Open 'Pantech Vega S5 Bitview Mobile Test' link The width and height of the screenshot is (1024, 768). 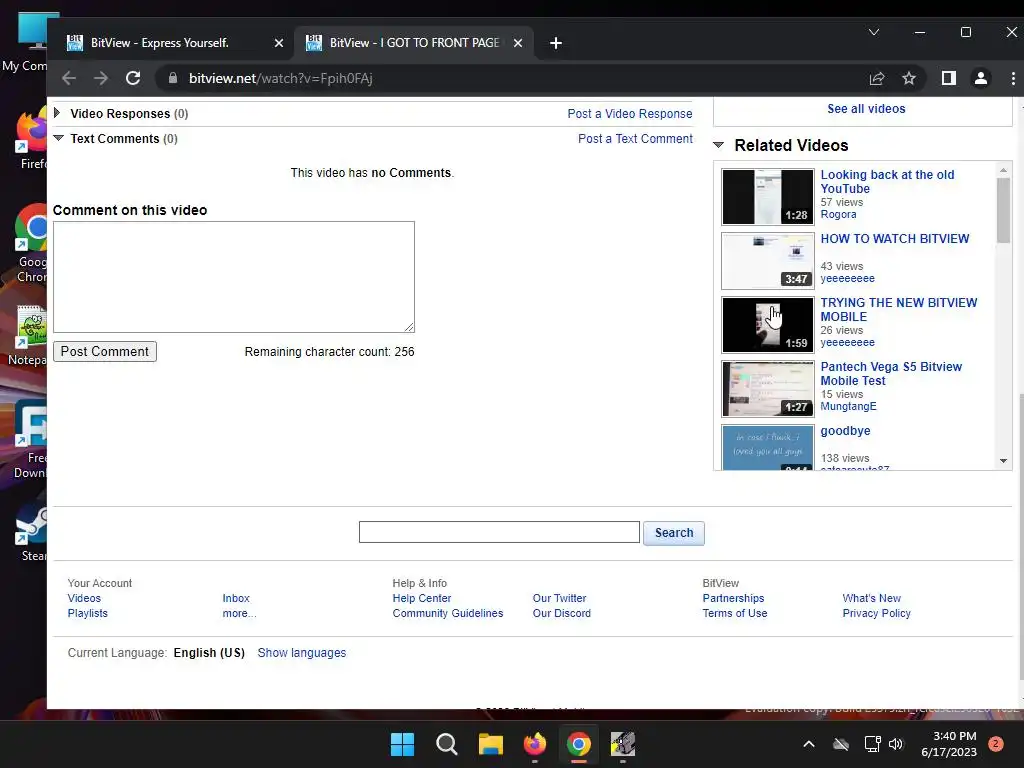891,374
